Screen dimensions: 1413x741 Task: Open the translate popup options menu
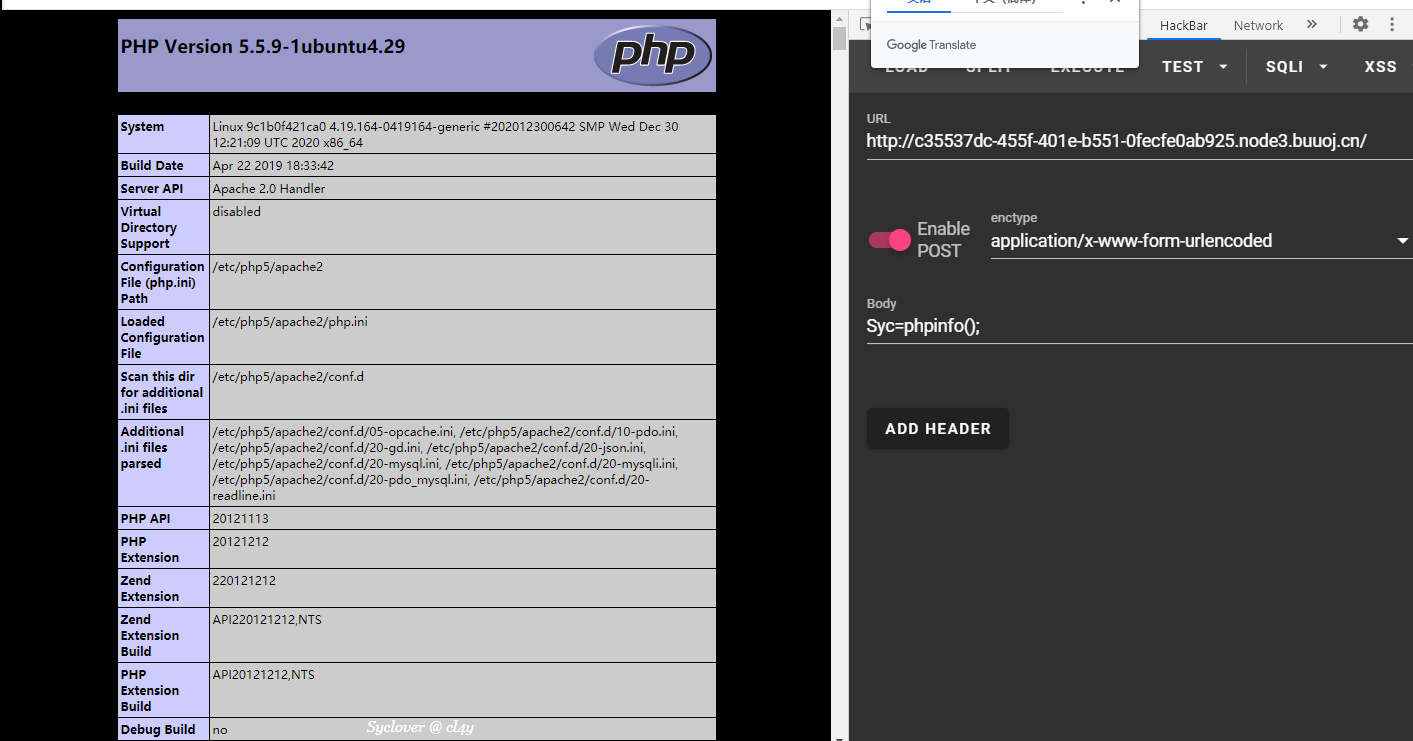tap(1083, 2)
